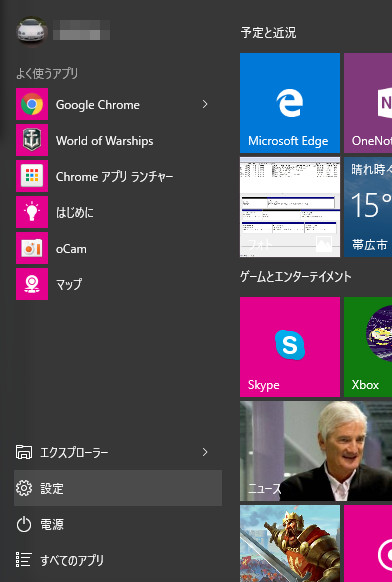The height and width of the screenshot is (582, 392).
Task: Select the エクスプローラー entry label
Action: click(x=74, y=453)
